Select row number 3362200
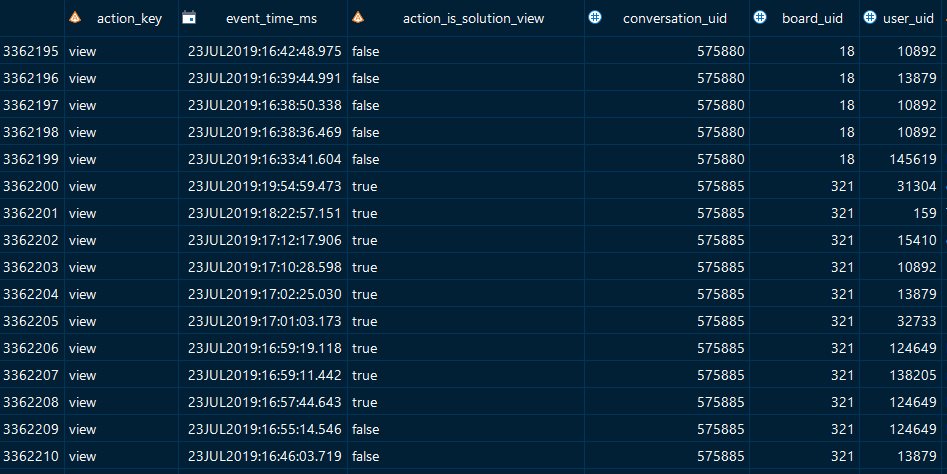 [31, 186]
